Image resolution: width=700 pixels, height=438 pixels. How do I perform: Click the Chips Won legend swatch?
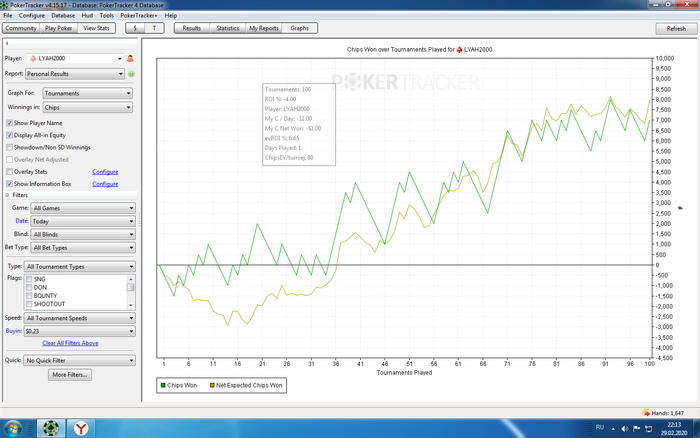coord(163,385)
